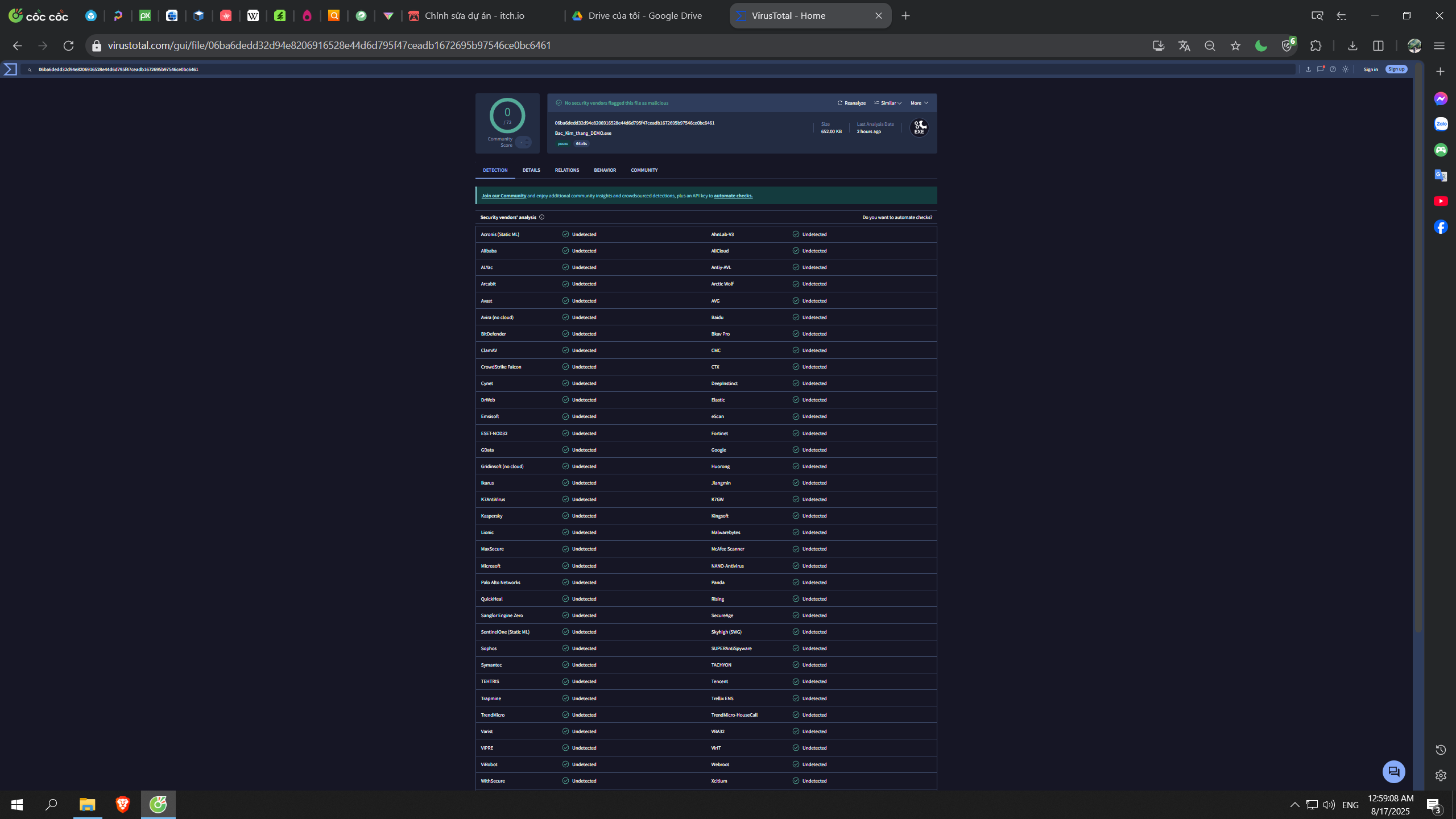Image resolution: width=1456 pixels, height=819 pixels.
Task: Click the file hash text in summary
Action: click(635, 123)
